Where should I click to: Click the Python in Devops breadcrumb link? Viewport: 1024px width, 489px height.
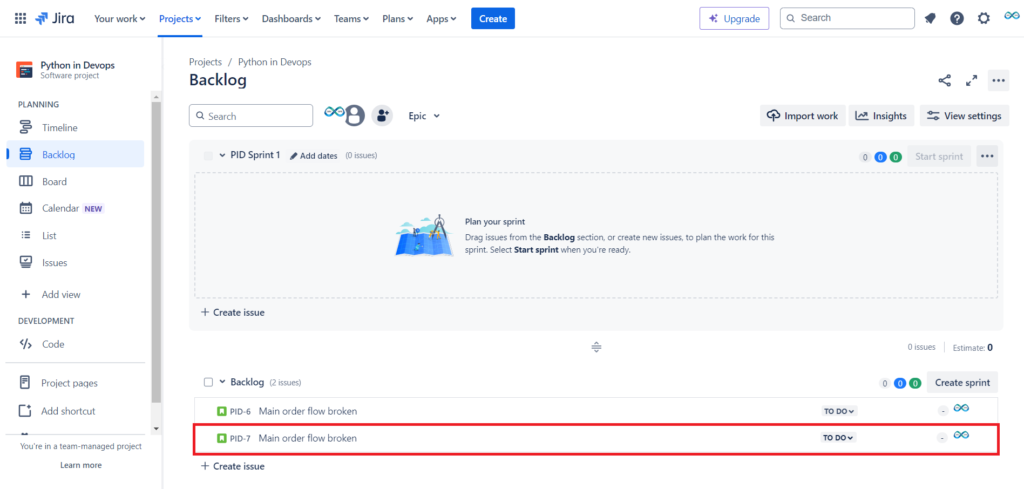[x=274, y=62]
